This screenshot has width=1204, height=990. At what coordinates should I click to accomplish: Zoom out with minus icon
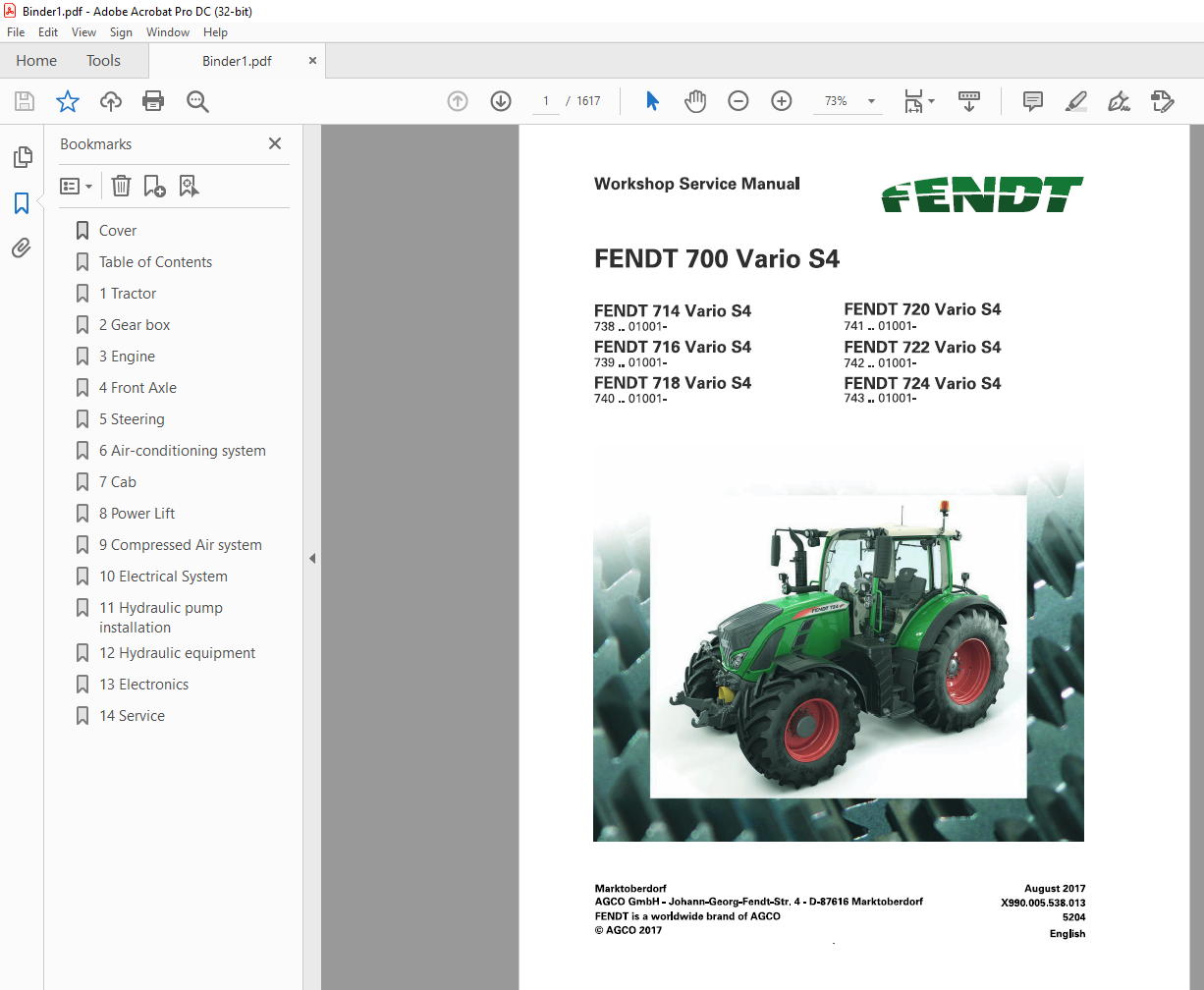pyautogui.click(x=739, y=101)
